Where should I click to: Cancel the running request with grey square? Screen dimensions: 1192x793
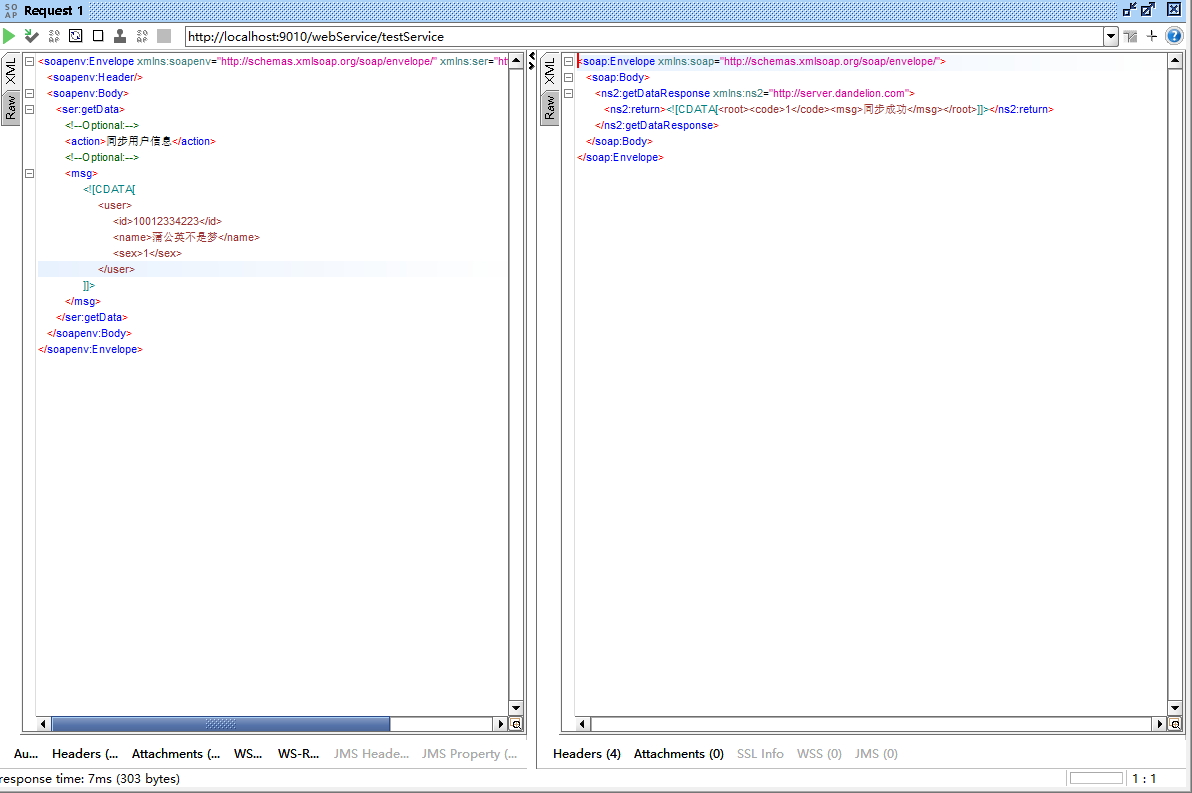click(164, 36)
